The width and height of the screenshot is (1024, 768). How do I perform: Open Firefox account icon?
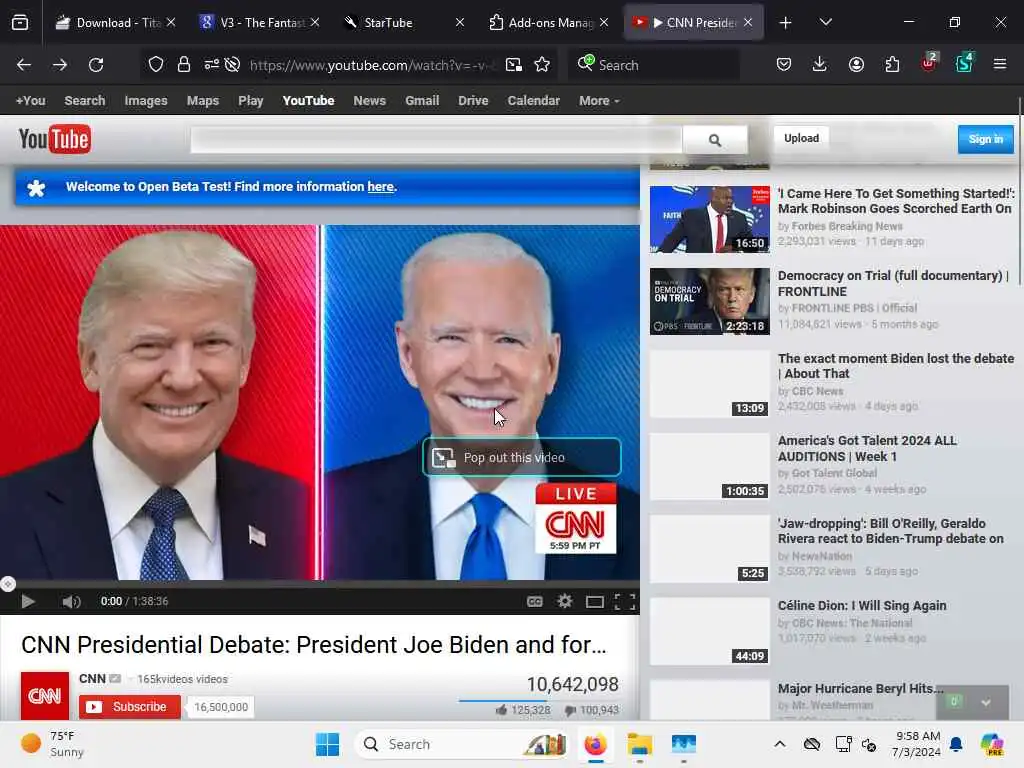(x=856, y=64)
